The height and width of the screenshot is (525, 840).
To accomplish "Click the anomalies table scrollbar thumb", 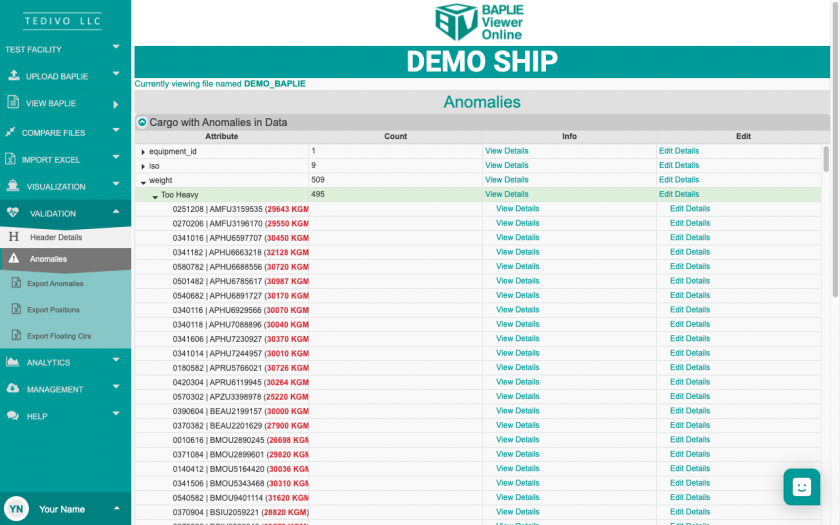I will (x=826, y=159).
